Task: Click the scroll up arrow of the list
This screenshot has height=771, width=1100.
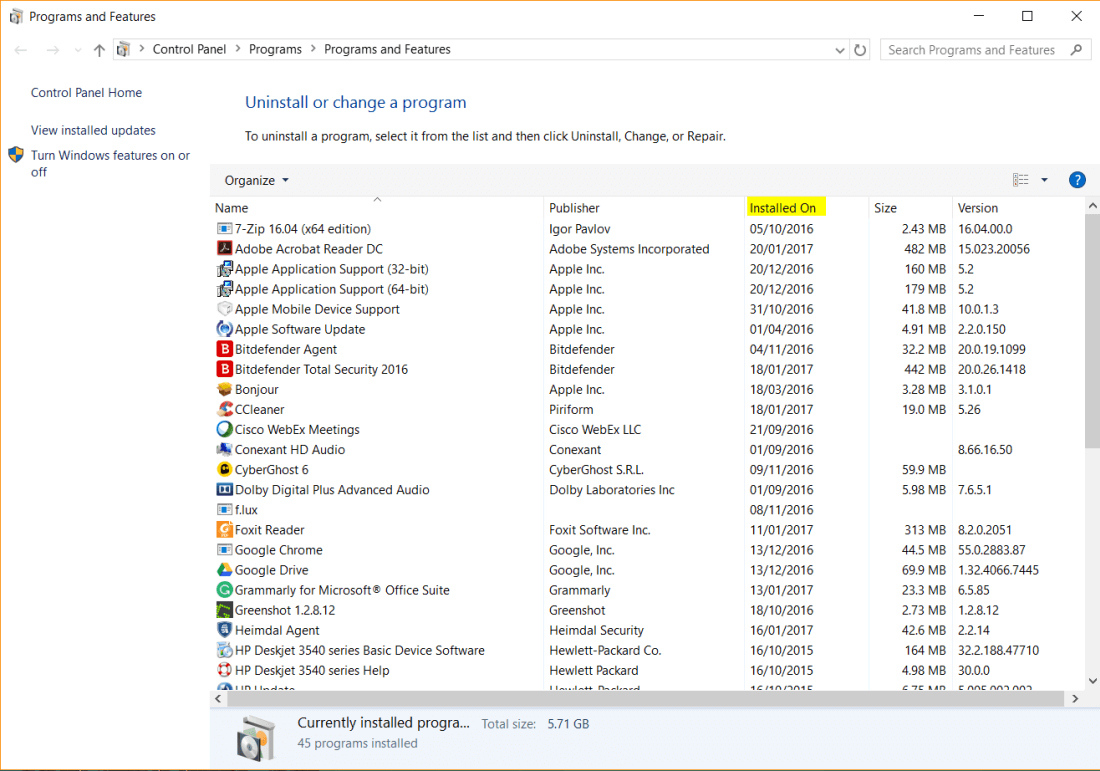Action: click(1092, 206)
